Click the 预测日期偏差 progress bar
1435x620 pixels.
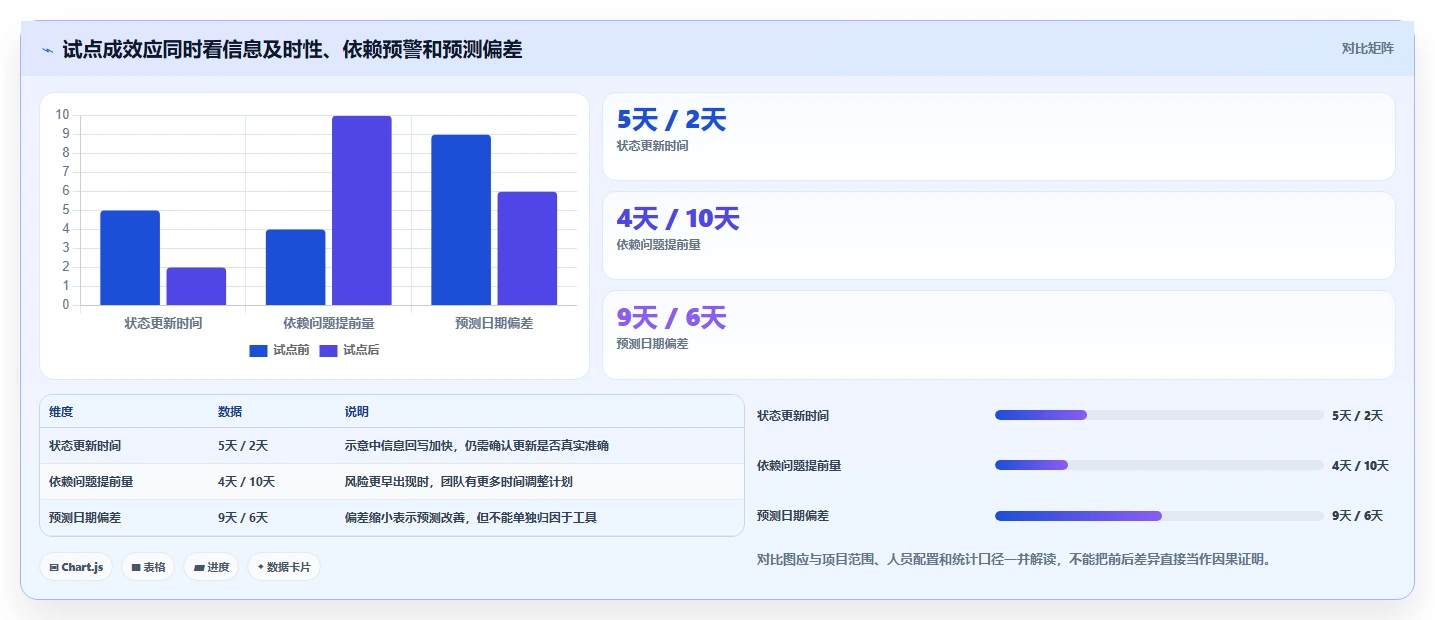[x=1159, y=516]
